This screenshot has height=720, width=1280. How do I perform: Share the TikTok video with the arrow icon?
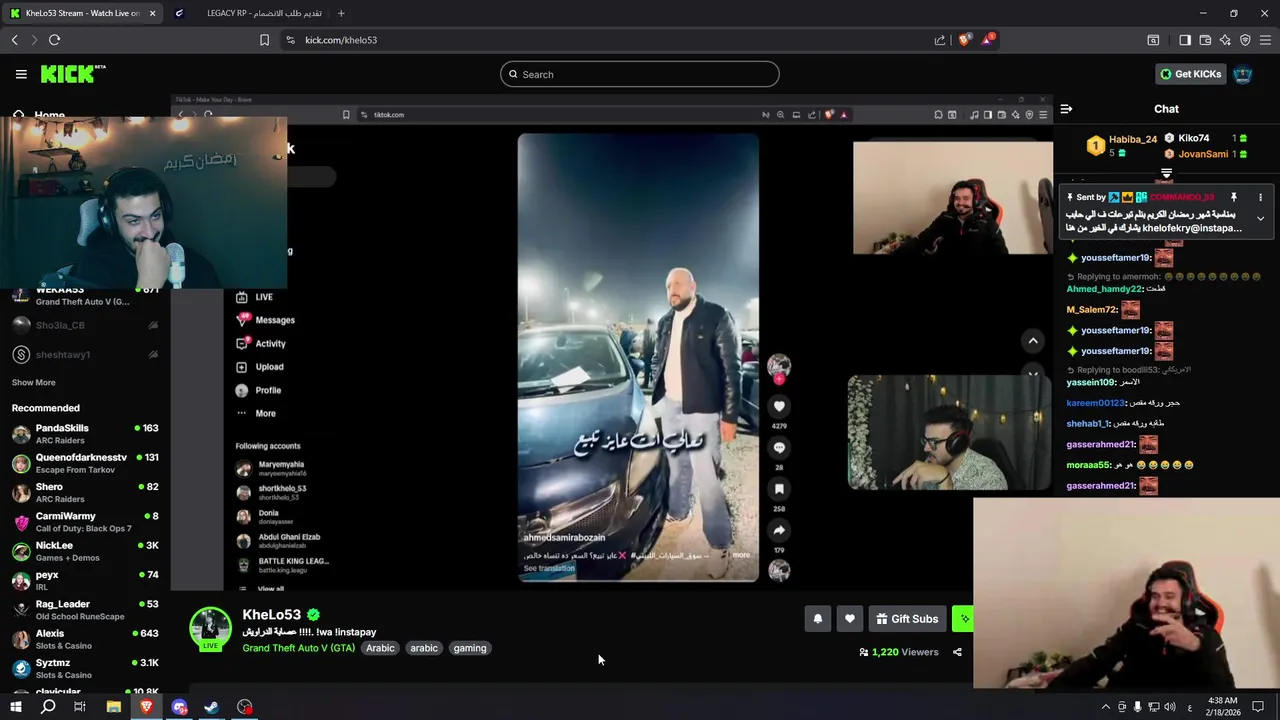(779, 530)
